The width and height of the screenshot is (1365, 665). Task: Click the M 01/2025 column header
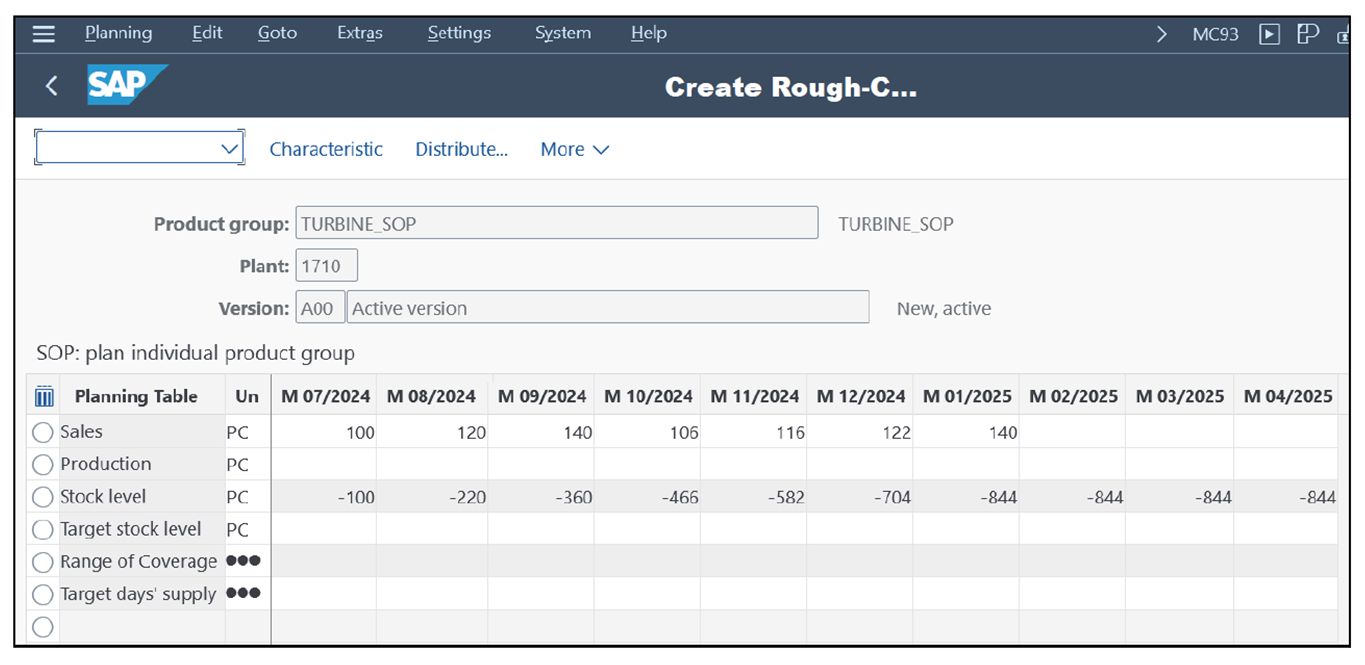[x=967, y=396]
